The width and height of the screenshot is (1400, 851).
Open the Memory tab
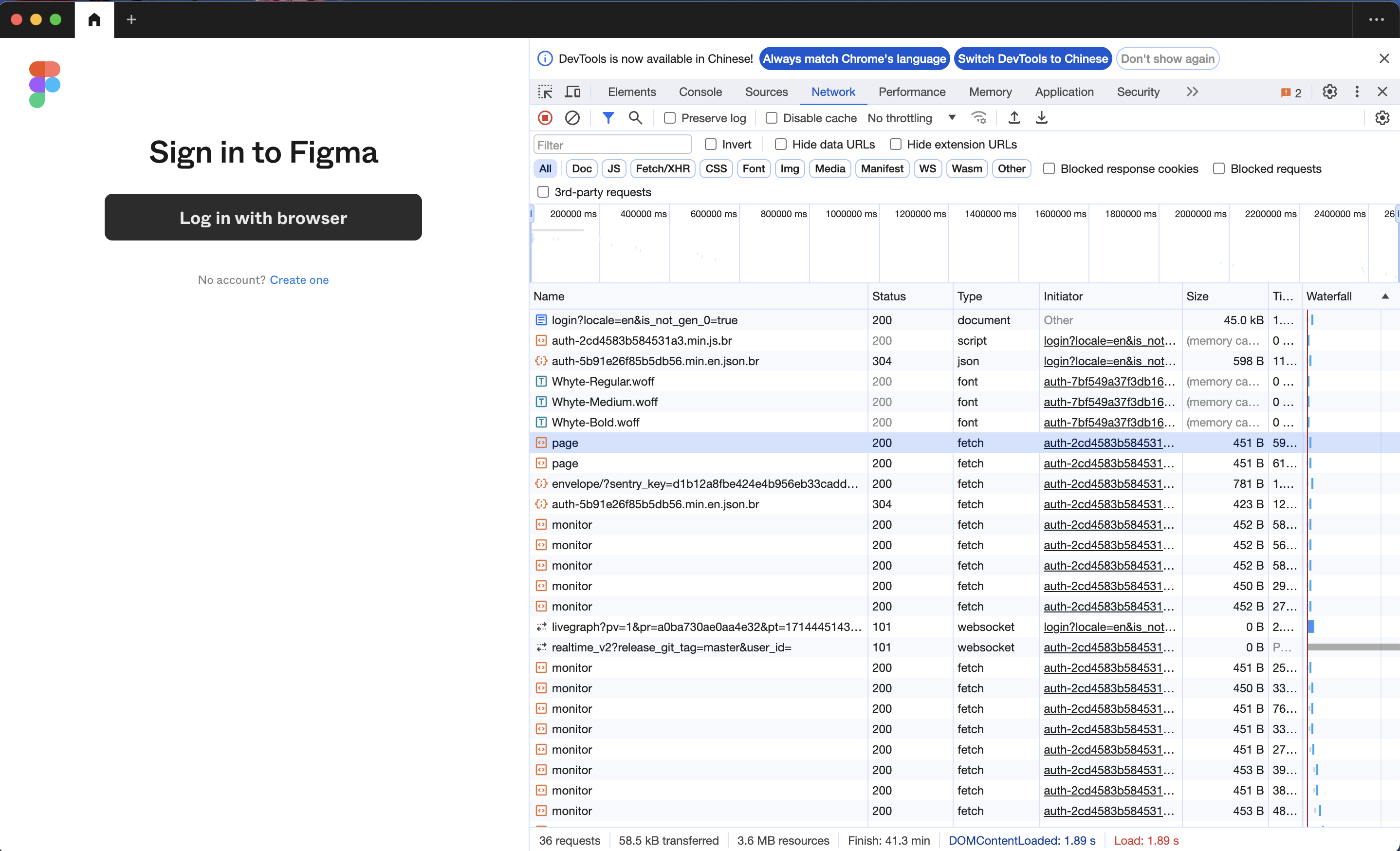(x=990, y=92)
